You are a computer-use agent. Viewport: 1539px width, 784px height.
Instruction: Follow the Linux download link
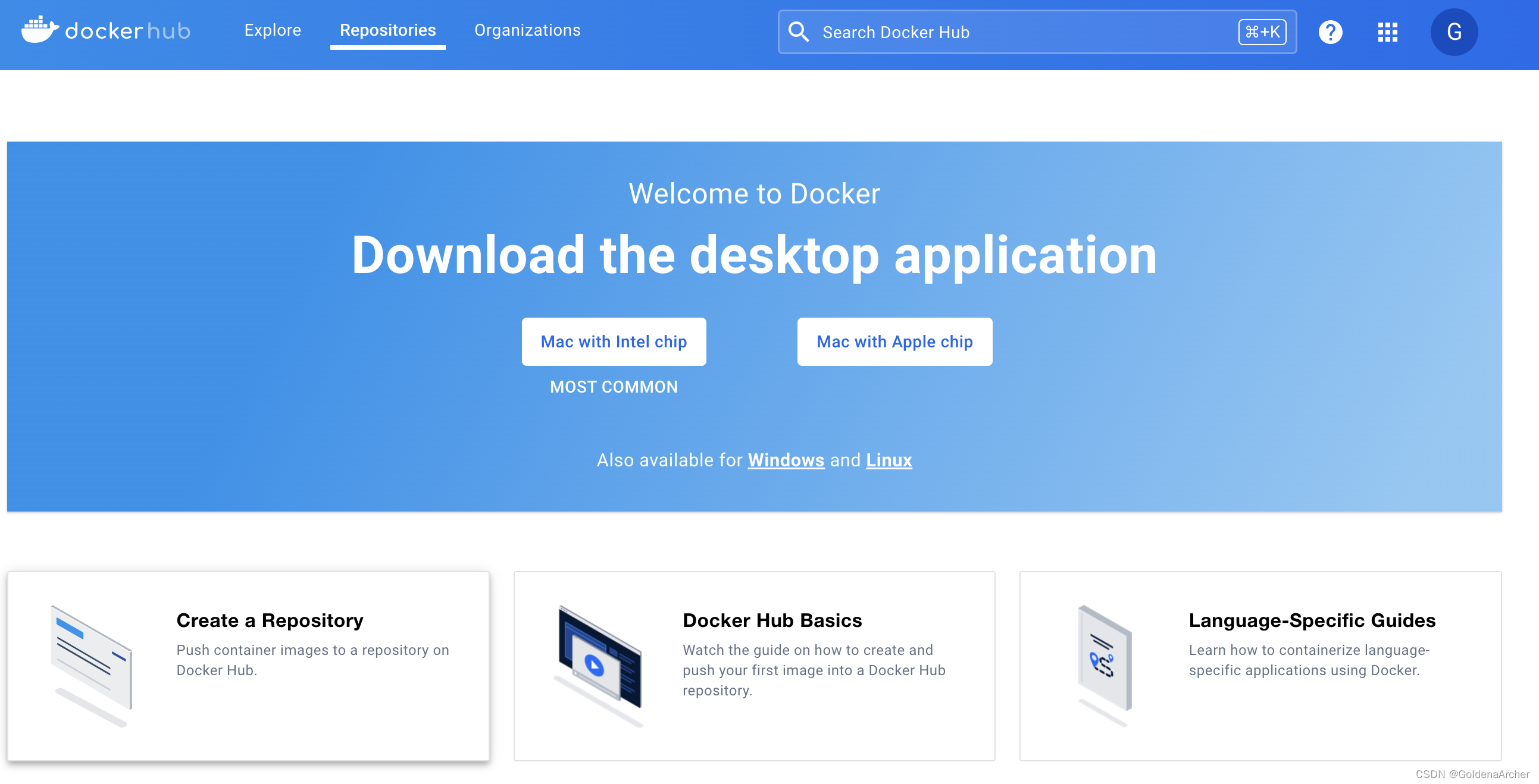pos(889,460)
